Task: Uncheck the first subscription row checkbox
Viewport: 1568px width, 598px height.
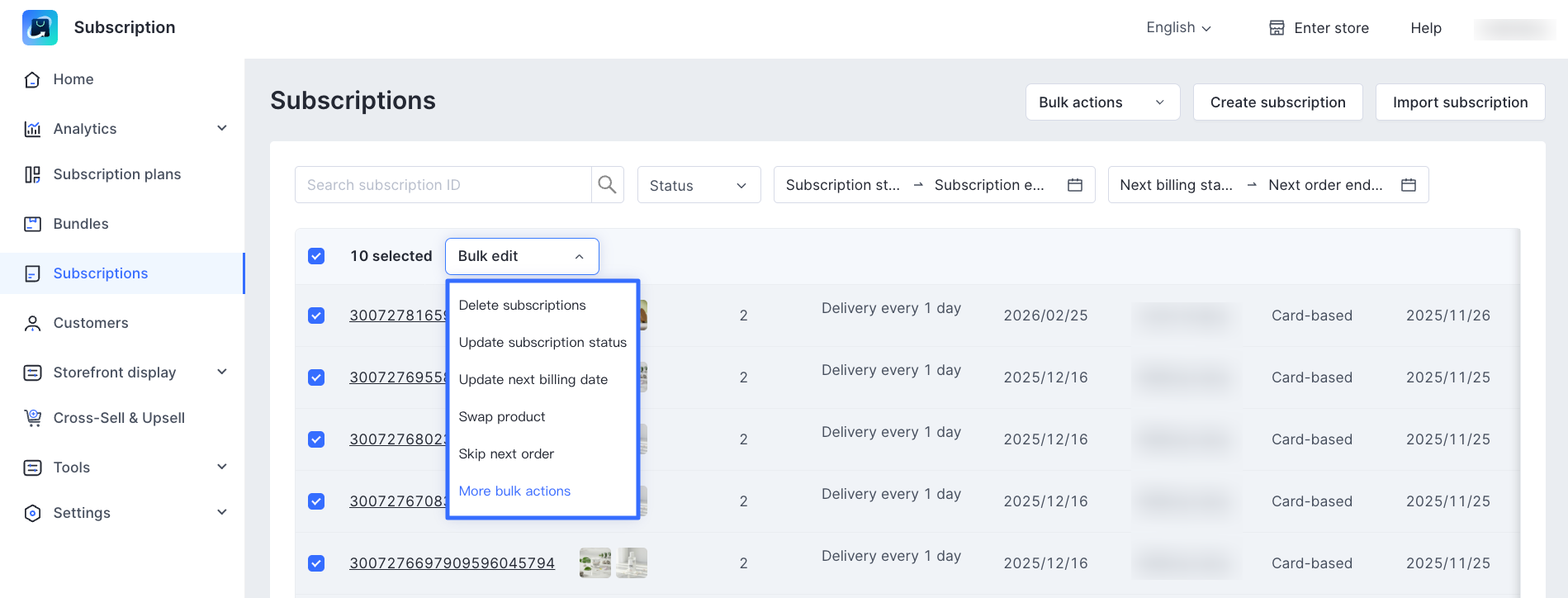Action: (x=316, y=316)
